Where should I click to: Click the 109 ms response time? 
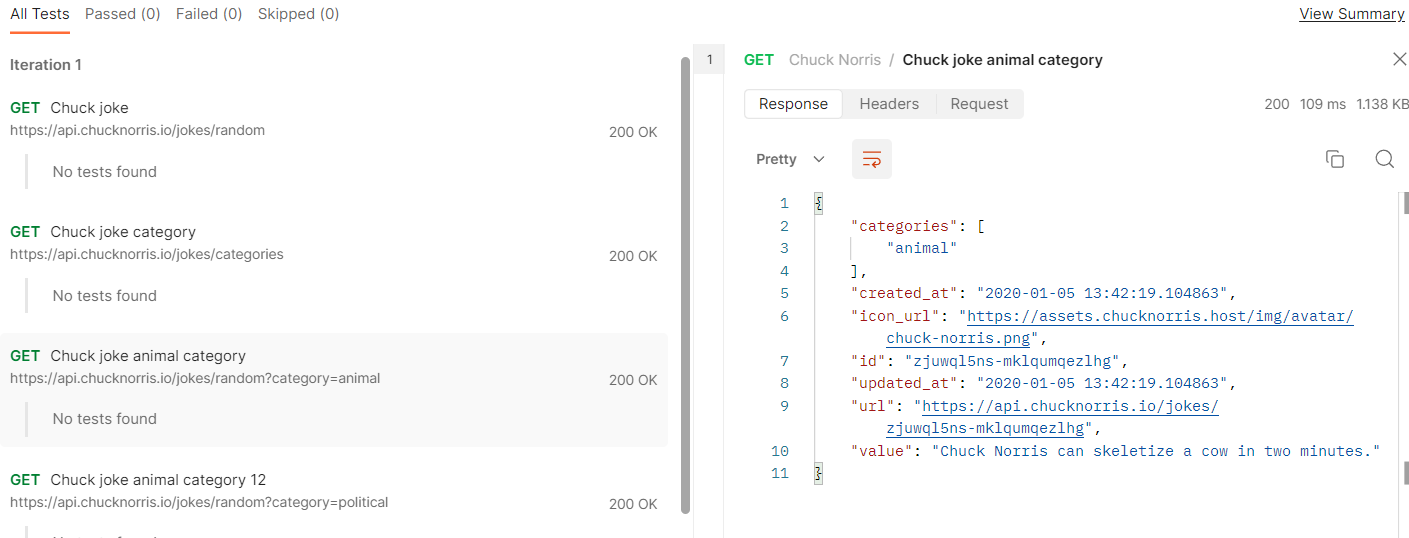tap(1323, 104)
